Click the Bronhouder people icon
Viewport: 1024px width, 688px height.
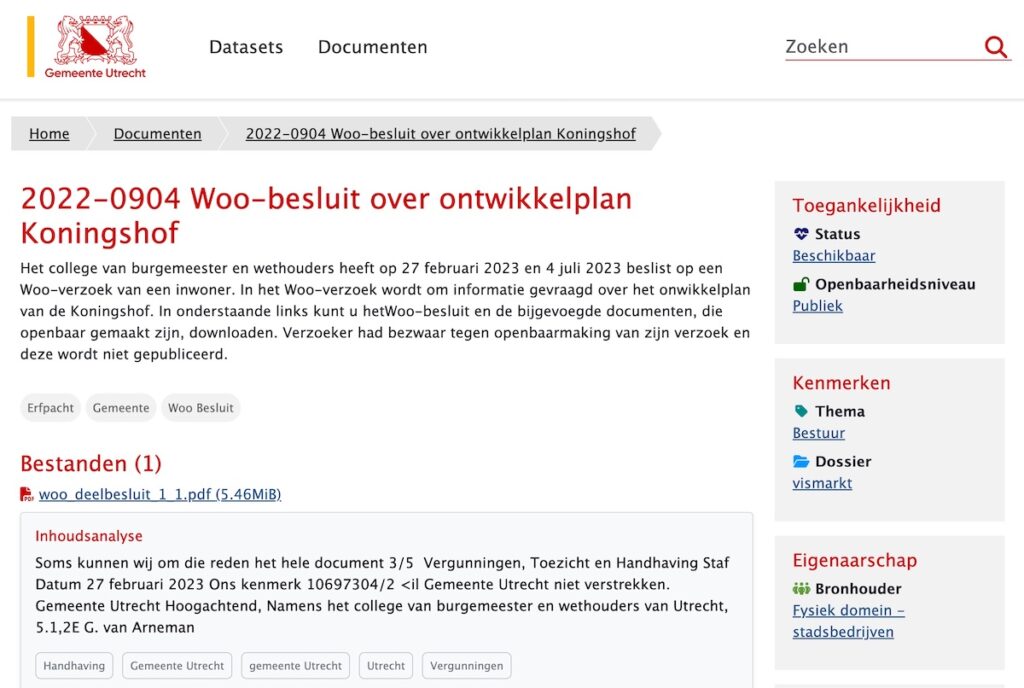pos(801,589)
